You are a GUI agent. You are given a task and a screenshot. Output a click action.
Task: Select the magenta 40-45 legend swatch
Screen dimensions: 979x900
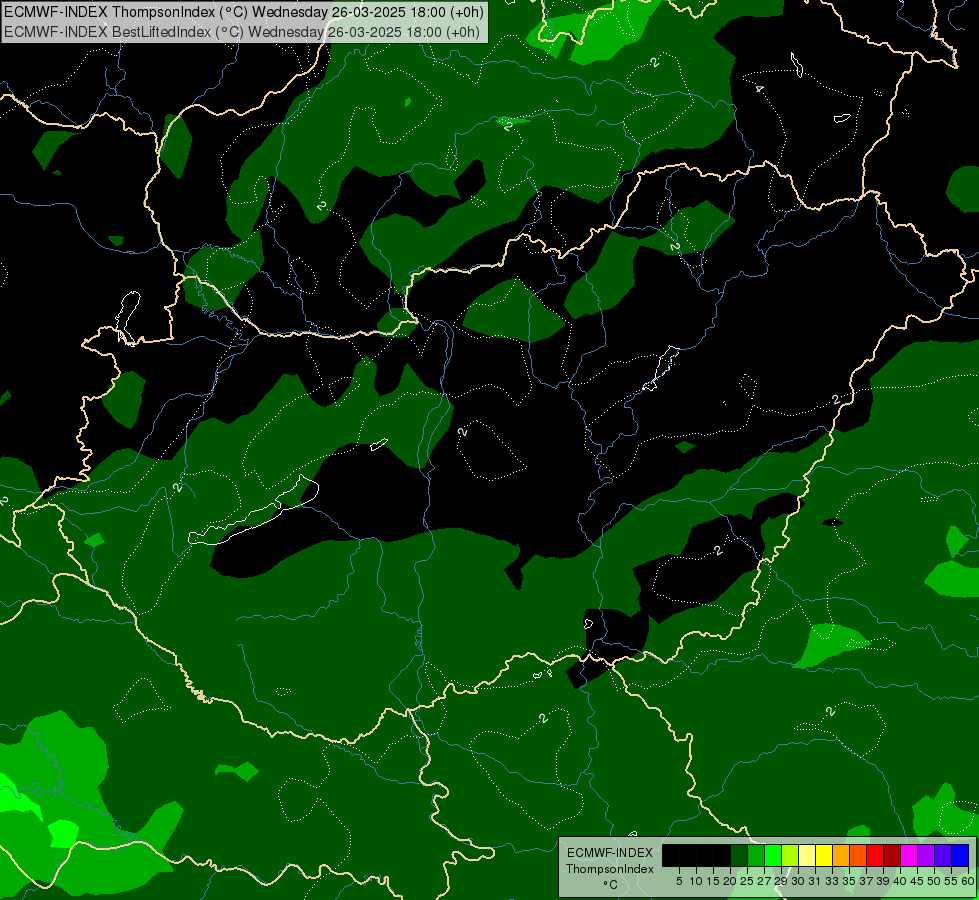point(908,855)
